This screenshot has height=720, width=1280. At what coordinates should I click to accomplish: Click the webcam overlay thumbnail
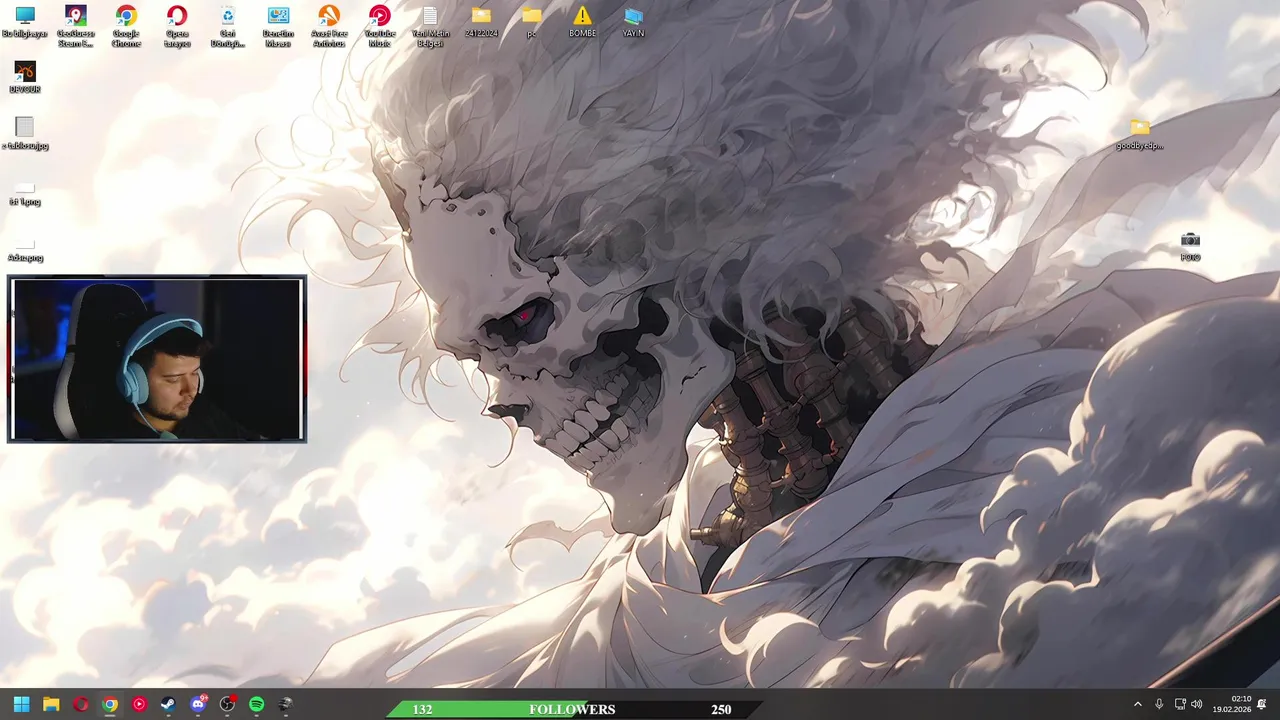click(157, 359)
